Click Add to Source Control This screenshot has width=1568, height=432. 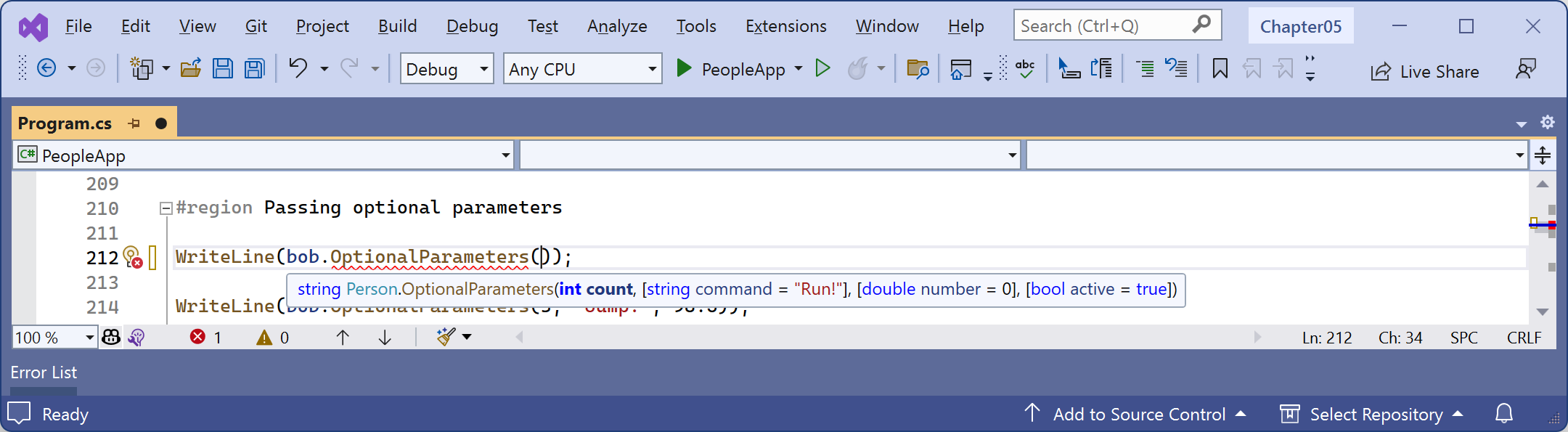point(1135,414)
